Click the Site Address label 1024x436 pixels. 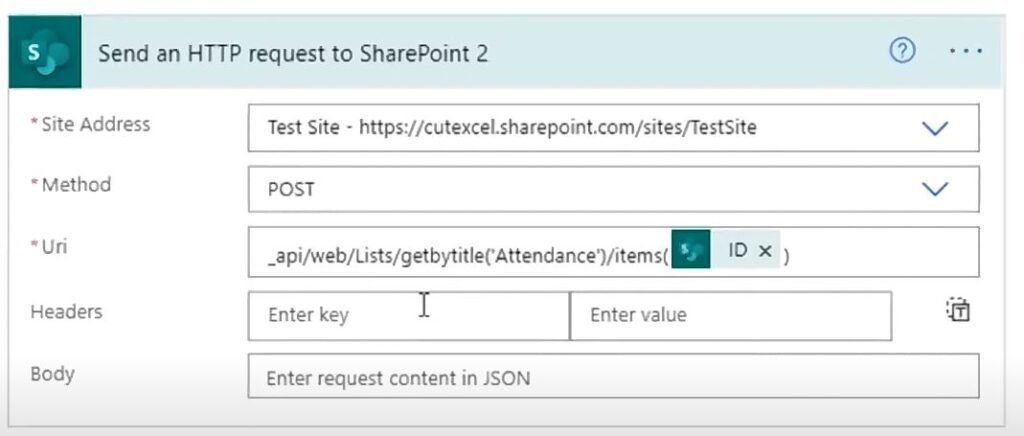[x=90, y=124]
